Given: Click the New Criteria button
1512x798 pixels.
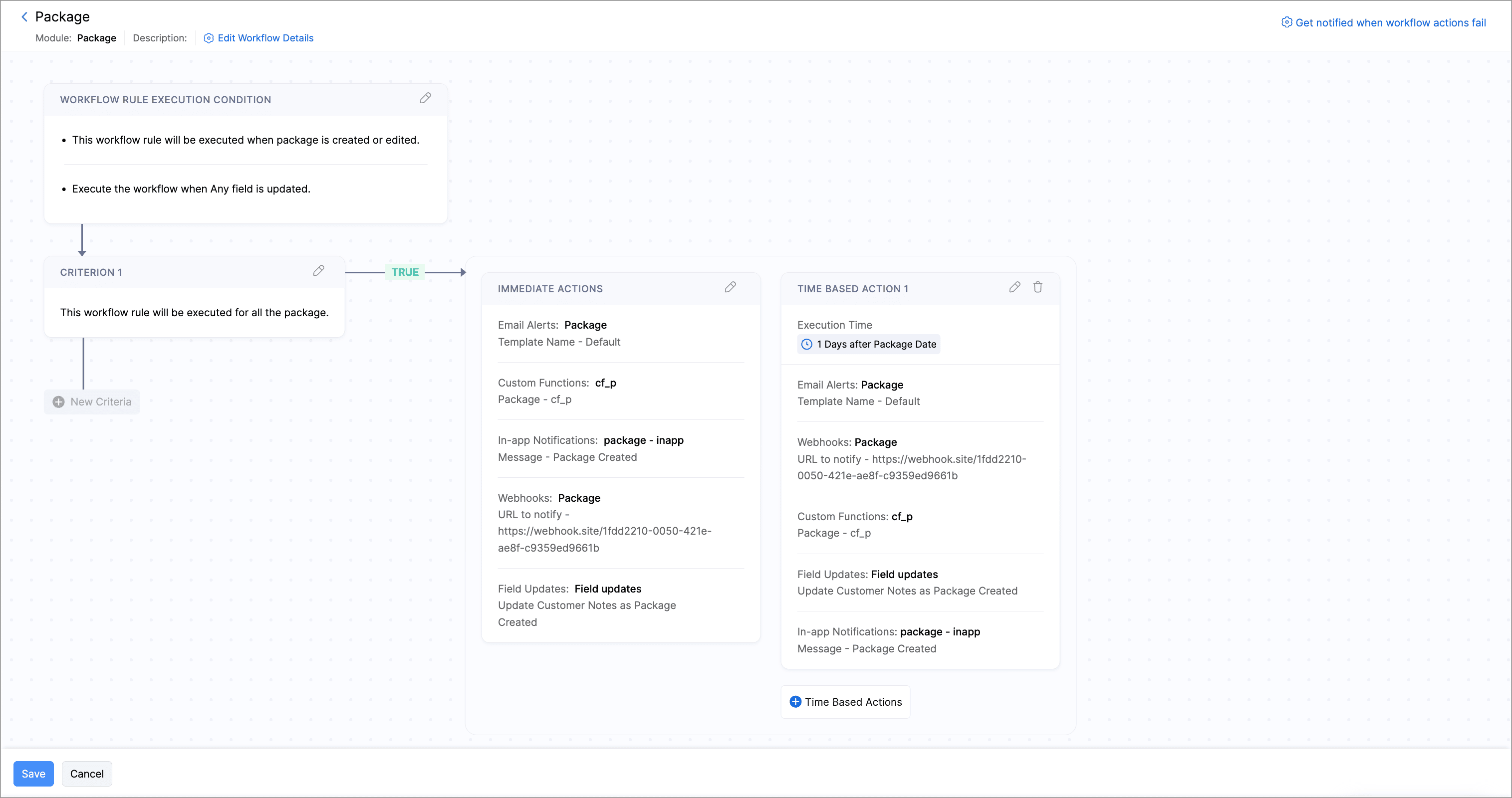Looking at the screenshot, I should click(100, 402).
